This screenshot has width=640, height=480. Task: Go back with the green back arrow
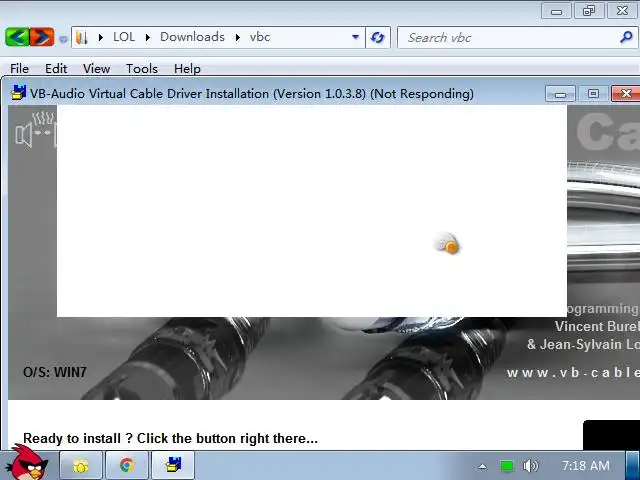coord(17,37)
